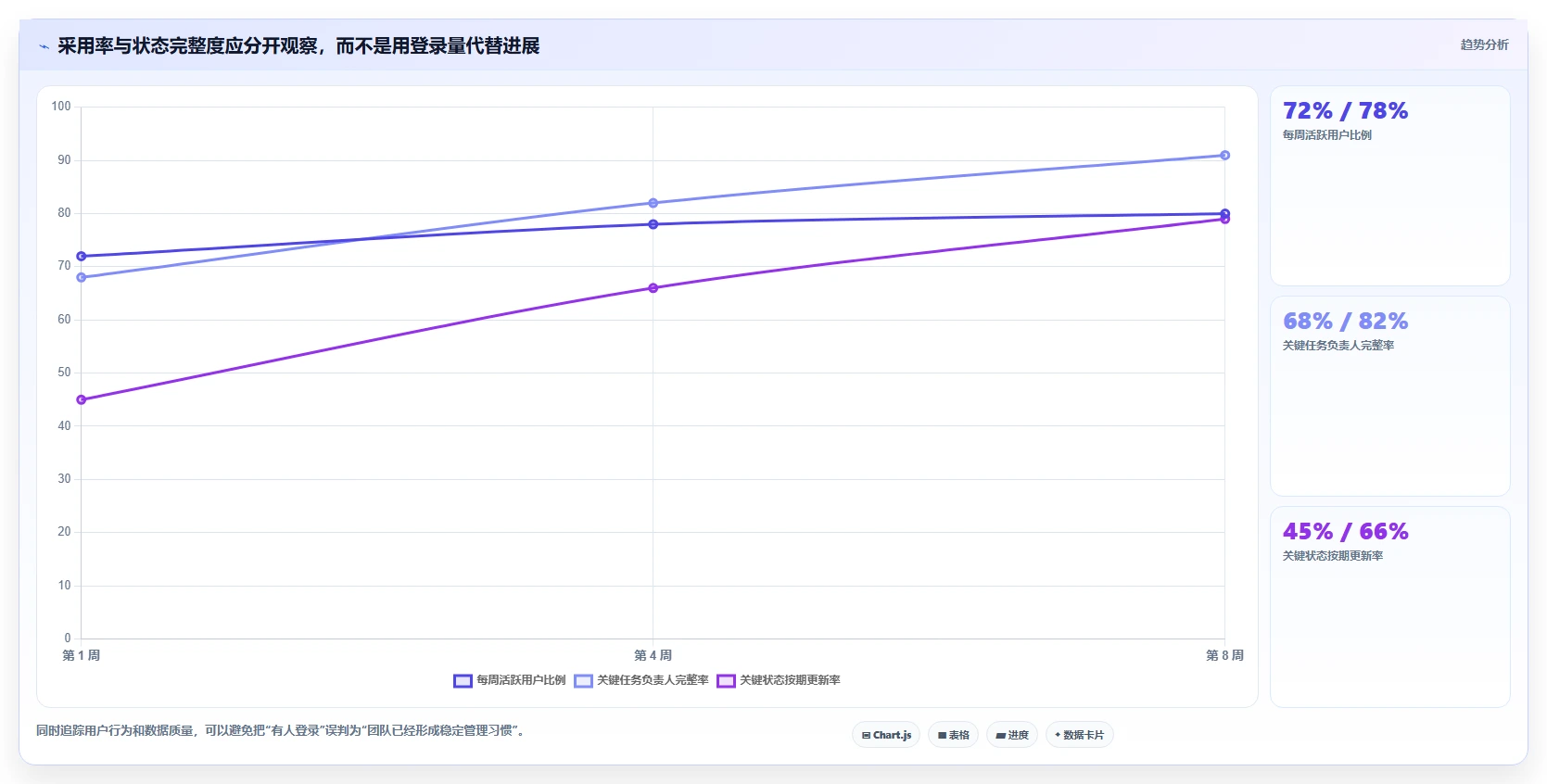The height and width of the screenshot is (784, 1547).
Task: Select the 第 4 周 point at value 78
Action: 653,224
